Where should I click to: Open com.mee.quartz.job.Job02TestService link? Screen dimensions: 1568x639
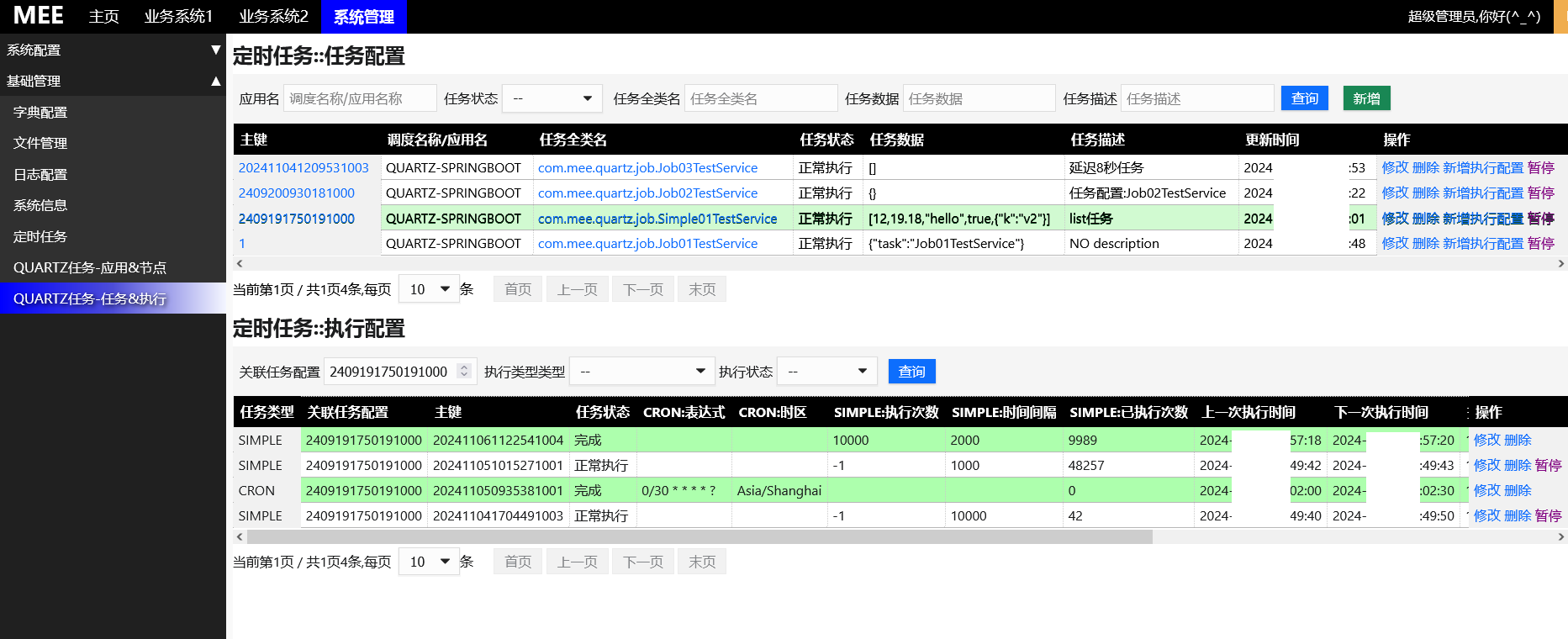pos(647,193)
